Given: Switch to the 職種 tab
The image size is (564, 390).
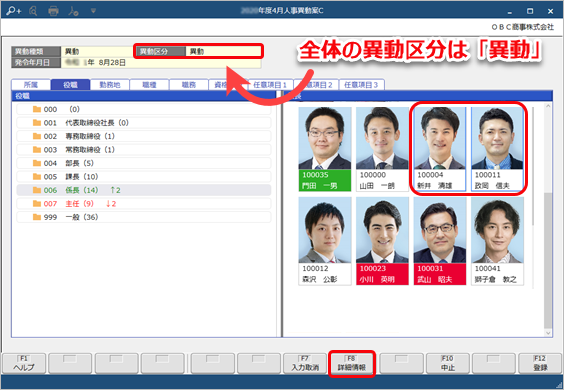Looking at the screenshot, I should 149,85.
